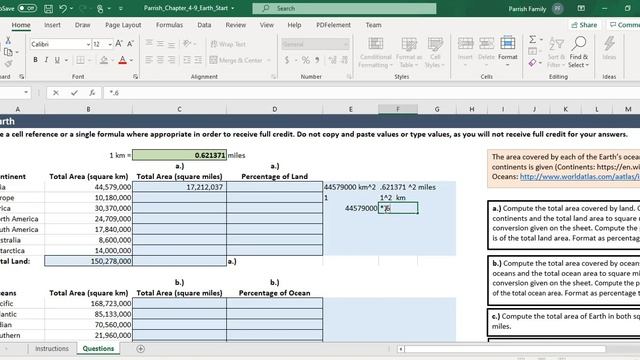640x360 pixels.
Task: Click the Comma Style icon
Action: coord(317,60)
